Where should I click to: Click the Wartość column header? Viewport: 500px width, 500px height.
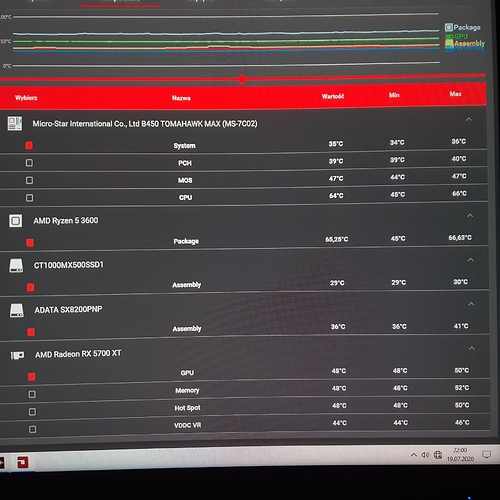333,96
